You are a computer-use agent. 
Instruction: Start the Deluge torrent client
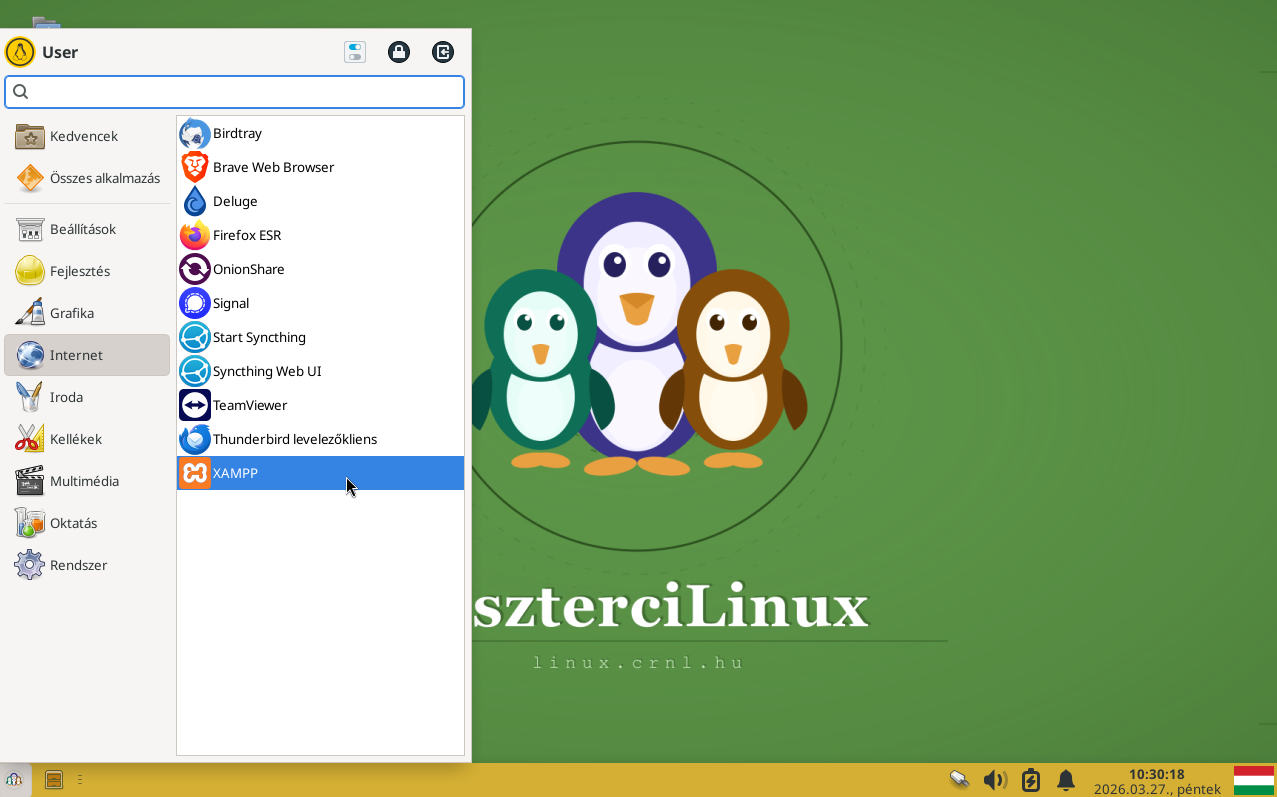[x=237, y=201]
